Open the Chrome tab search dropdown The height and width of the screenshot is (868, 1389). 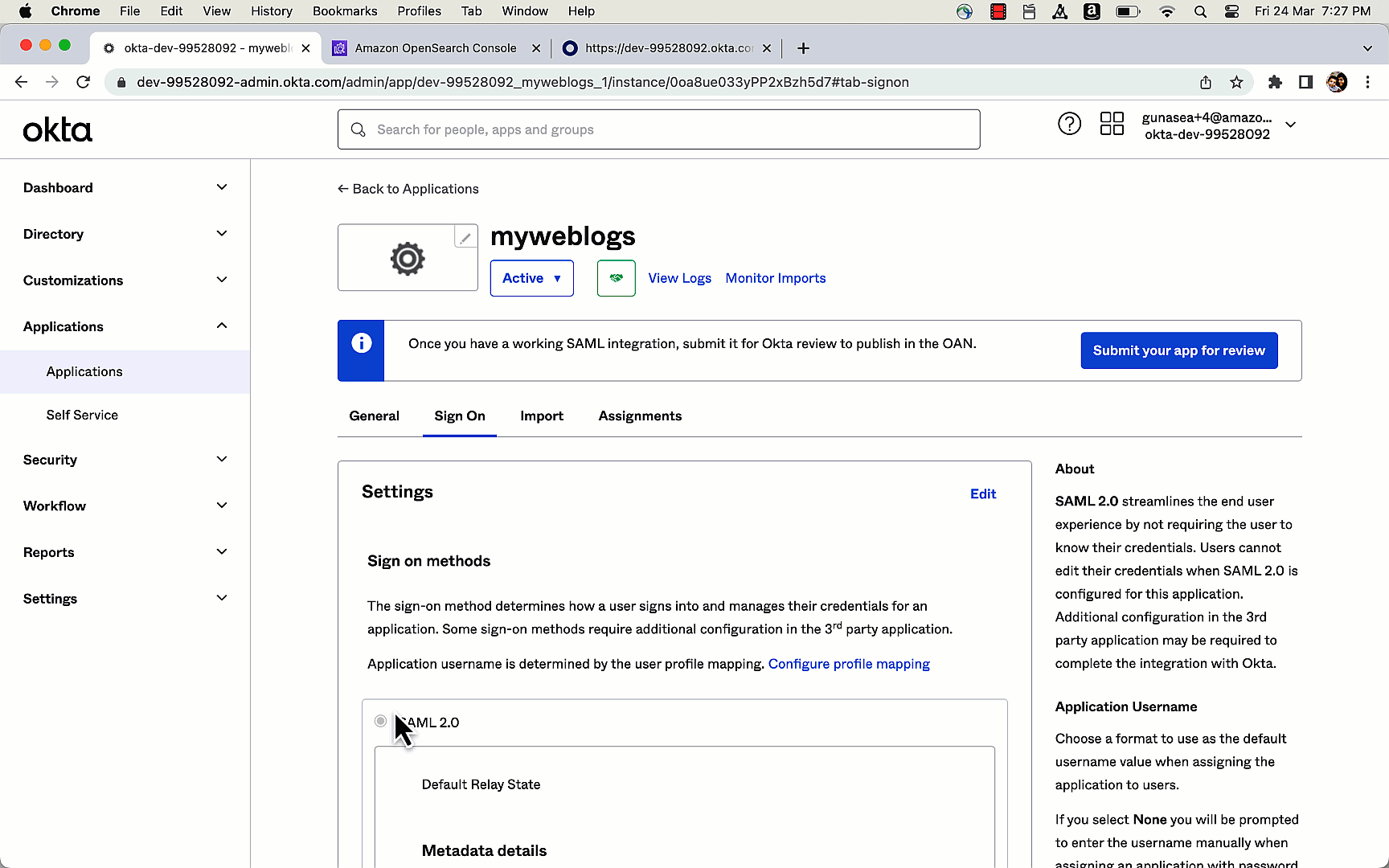coord(1367,48)
